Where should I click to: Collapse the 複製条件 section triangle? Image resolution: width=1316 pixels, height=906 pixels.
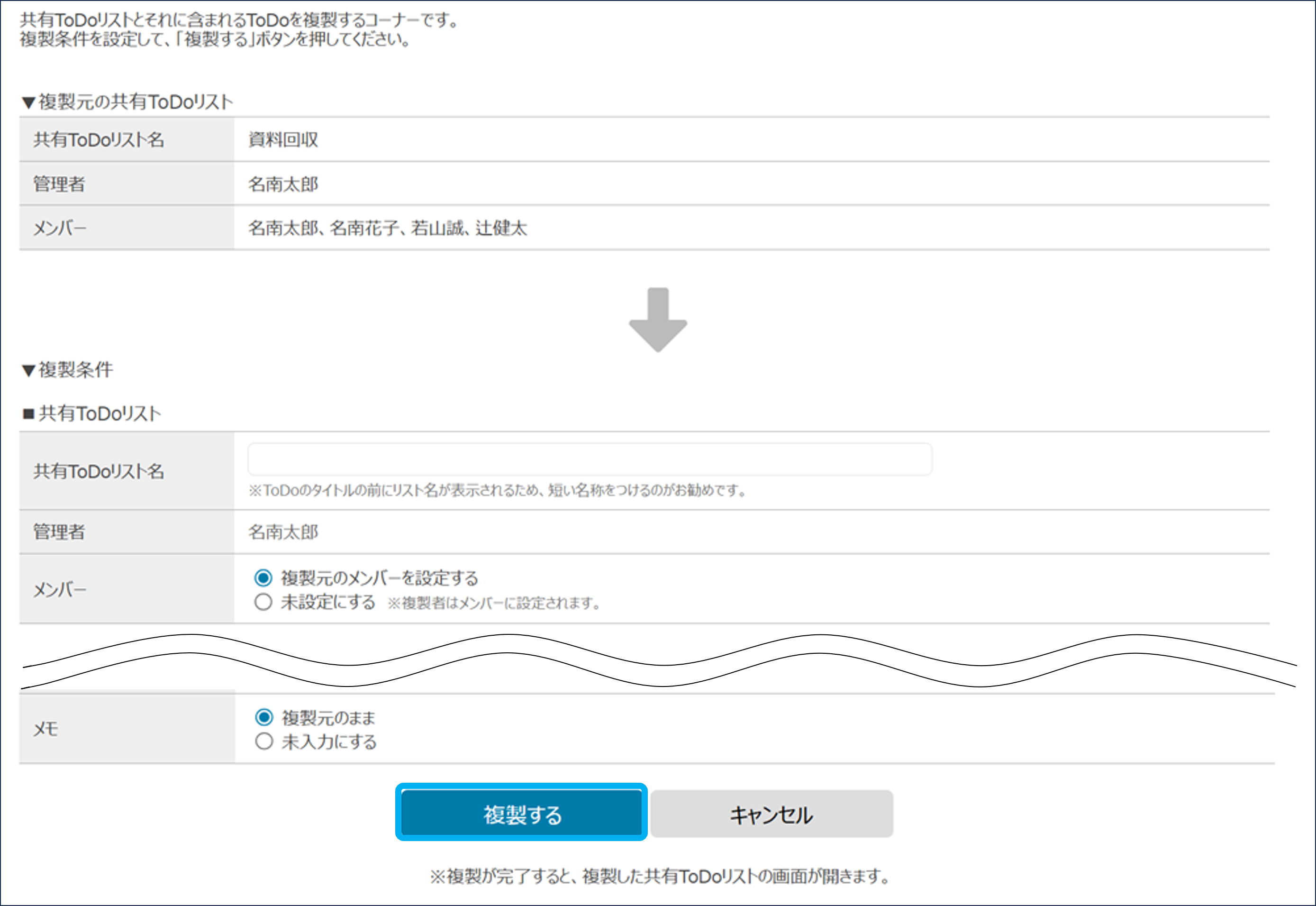pyautogui.click(x=28, y=371)
